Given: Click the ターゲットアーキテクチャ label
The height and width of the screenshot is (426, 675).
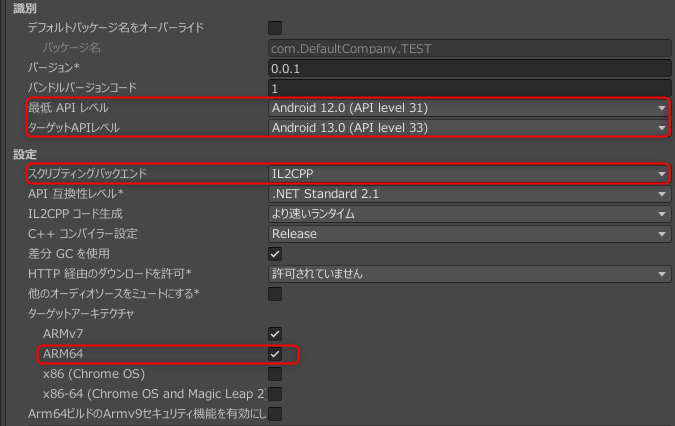Looking at the screenshot, I should pyautogui.click(x=81, y=314).
